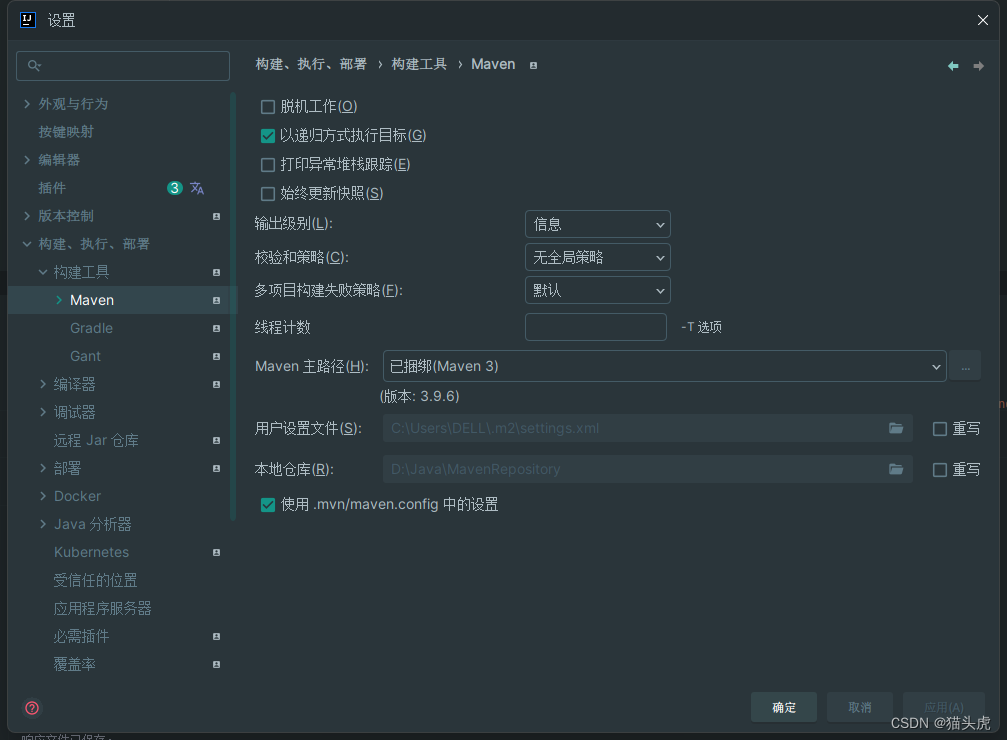Click the project icon in 覆盖率 row
This screenshot has height=740, width=1007.
pyautogui.click(x=216, y=664)
